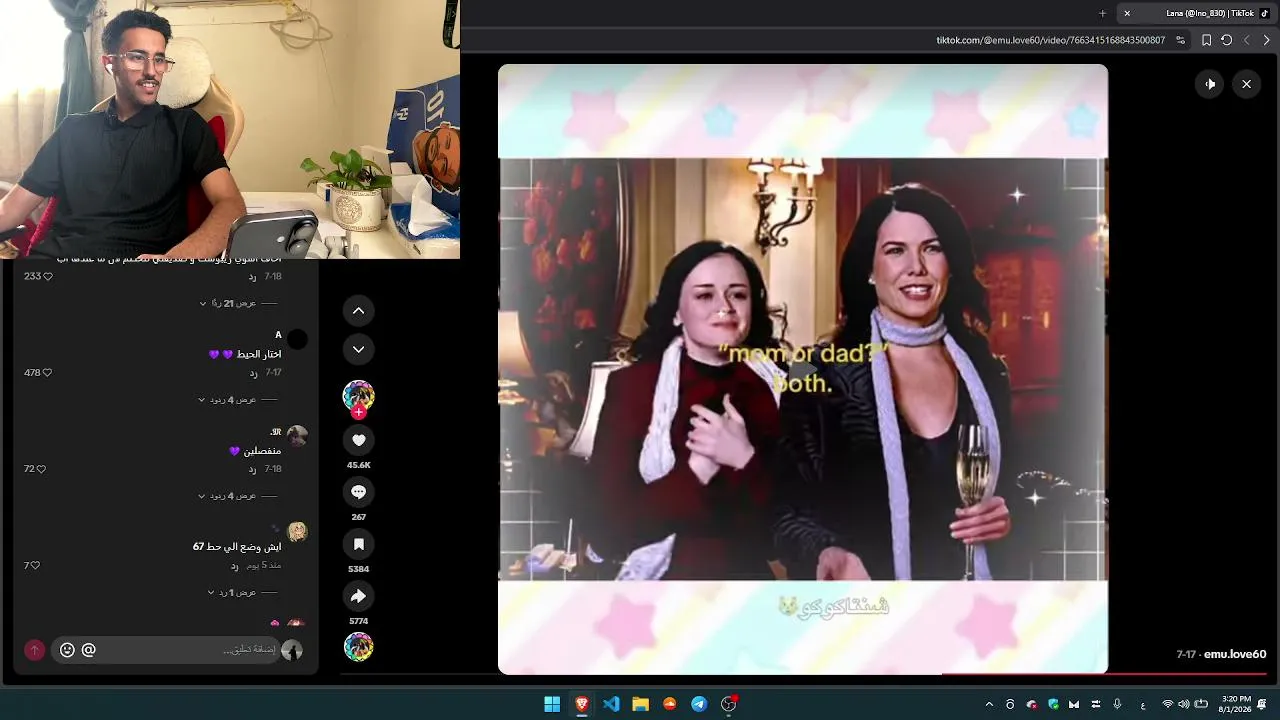
Task: Open the spinning music disc at sidebar bottom
Action: 358,647
